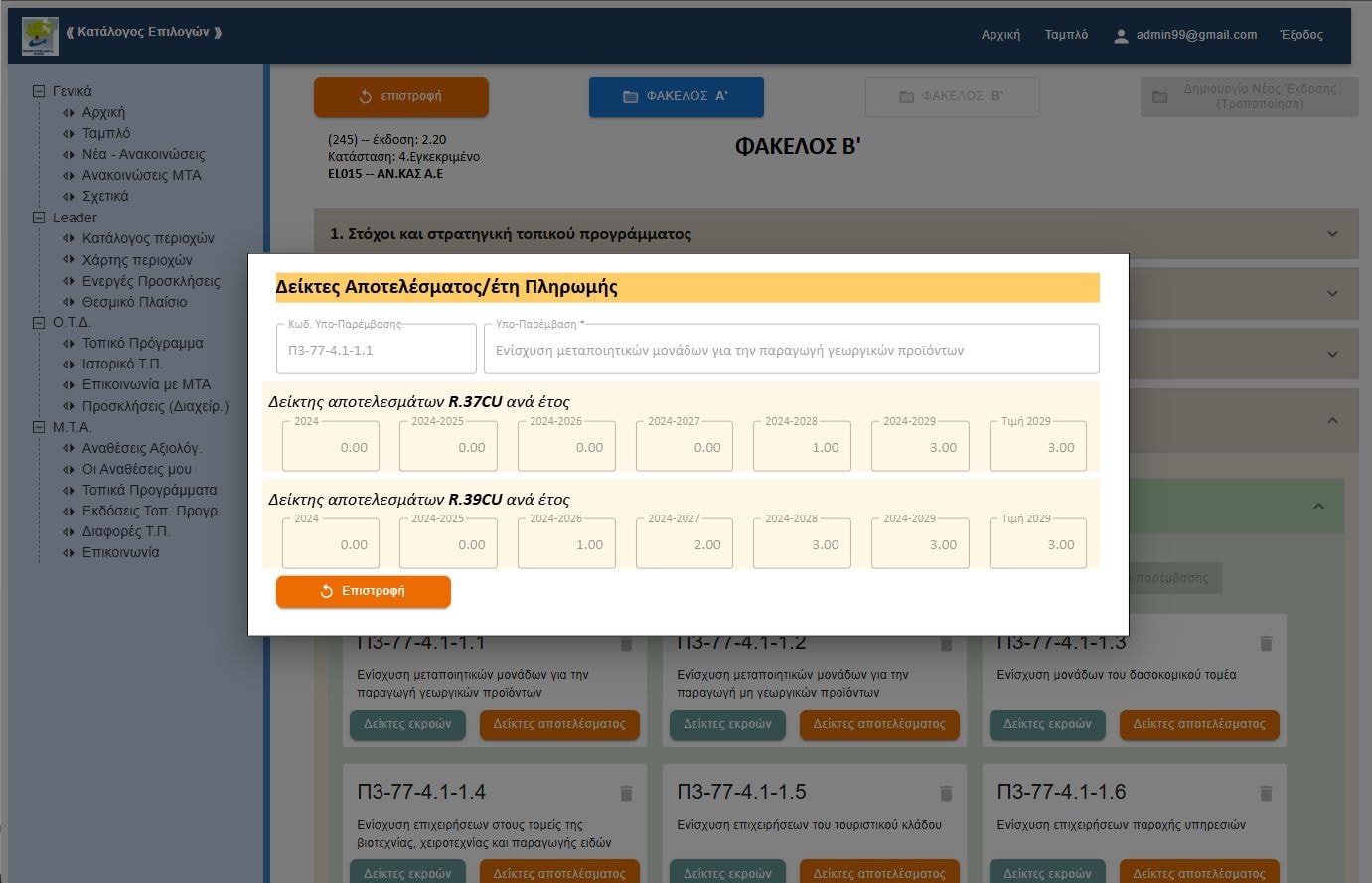Open Δείκτες αποτελέσματος for Π3-77-4.1-1.2

point(878,724)
